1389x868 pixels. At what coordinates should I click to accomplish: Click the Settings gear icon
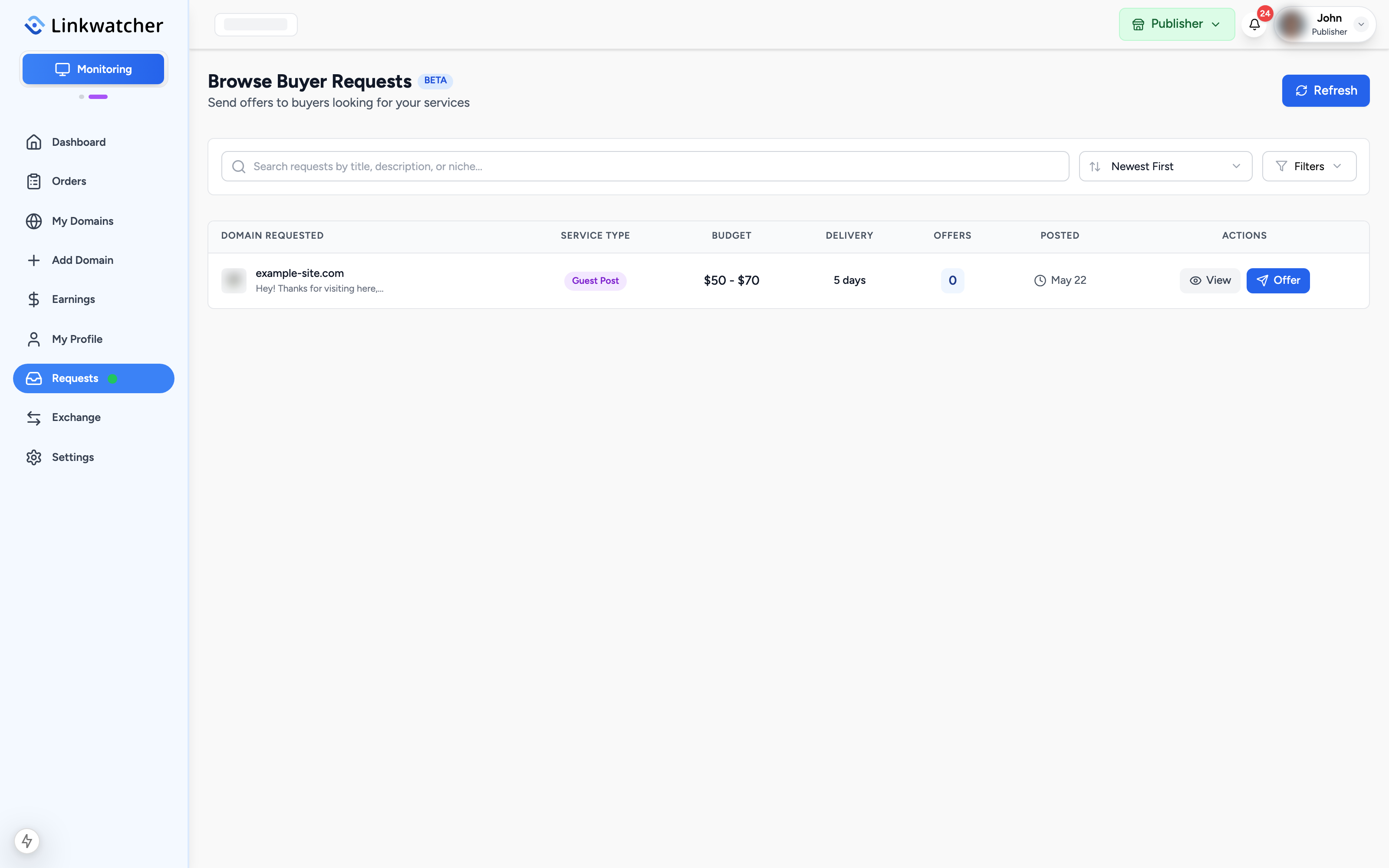point(34,457)
